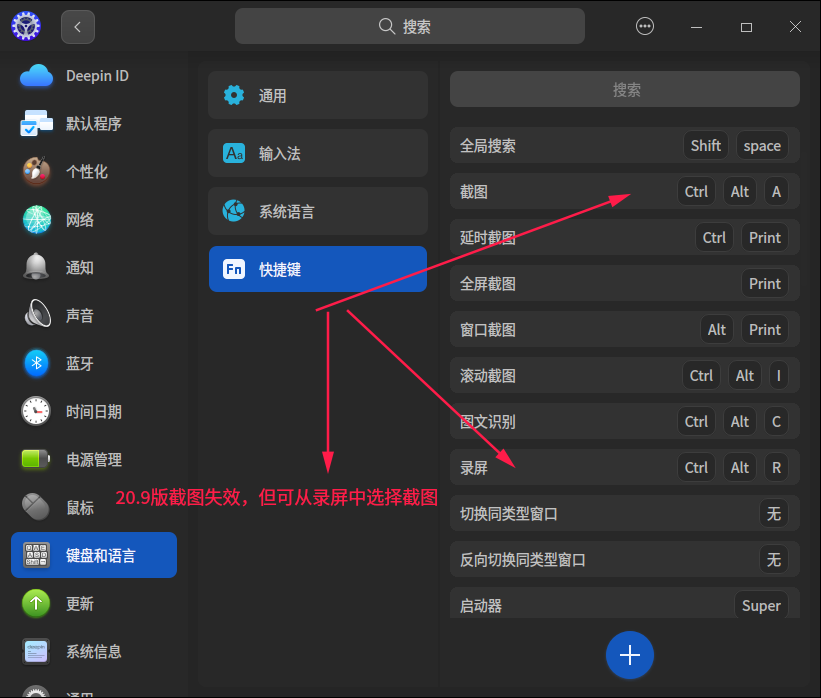Click 无 value of 切换同类型窗口 shortcut
The image size is (821, 698).
coord(773,514)
